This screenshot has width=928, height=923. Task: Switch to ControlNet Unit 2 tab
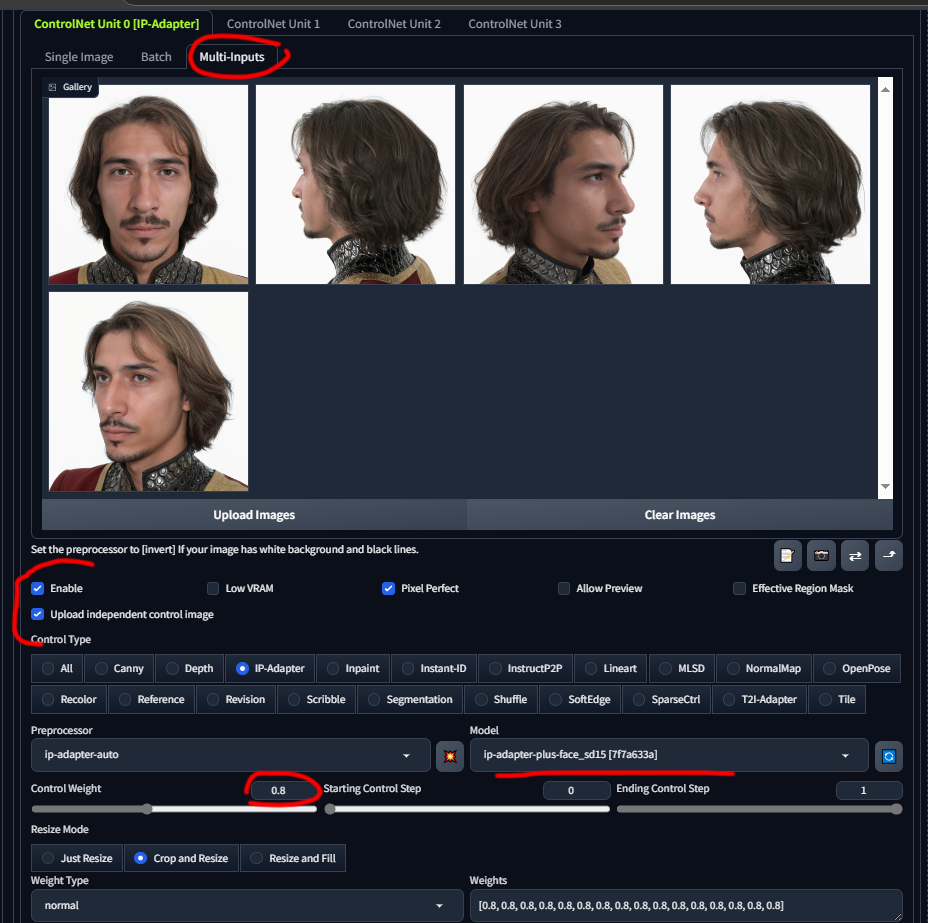click(394, 24)
